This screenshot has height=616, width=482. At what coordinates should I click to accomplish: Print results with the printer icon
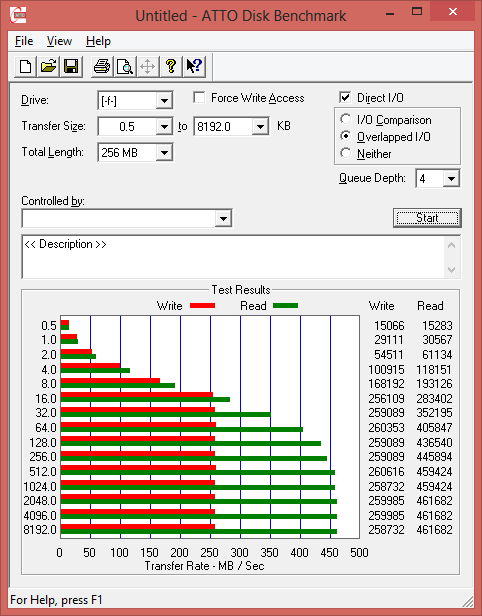(102, 66)
